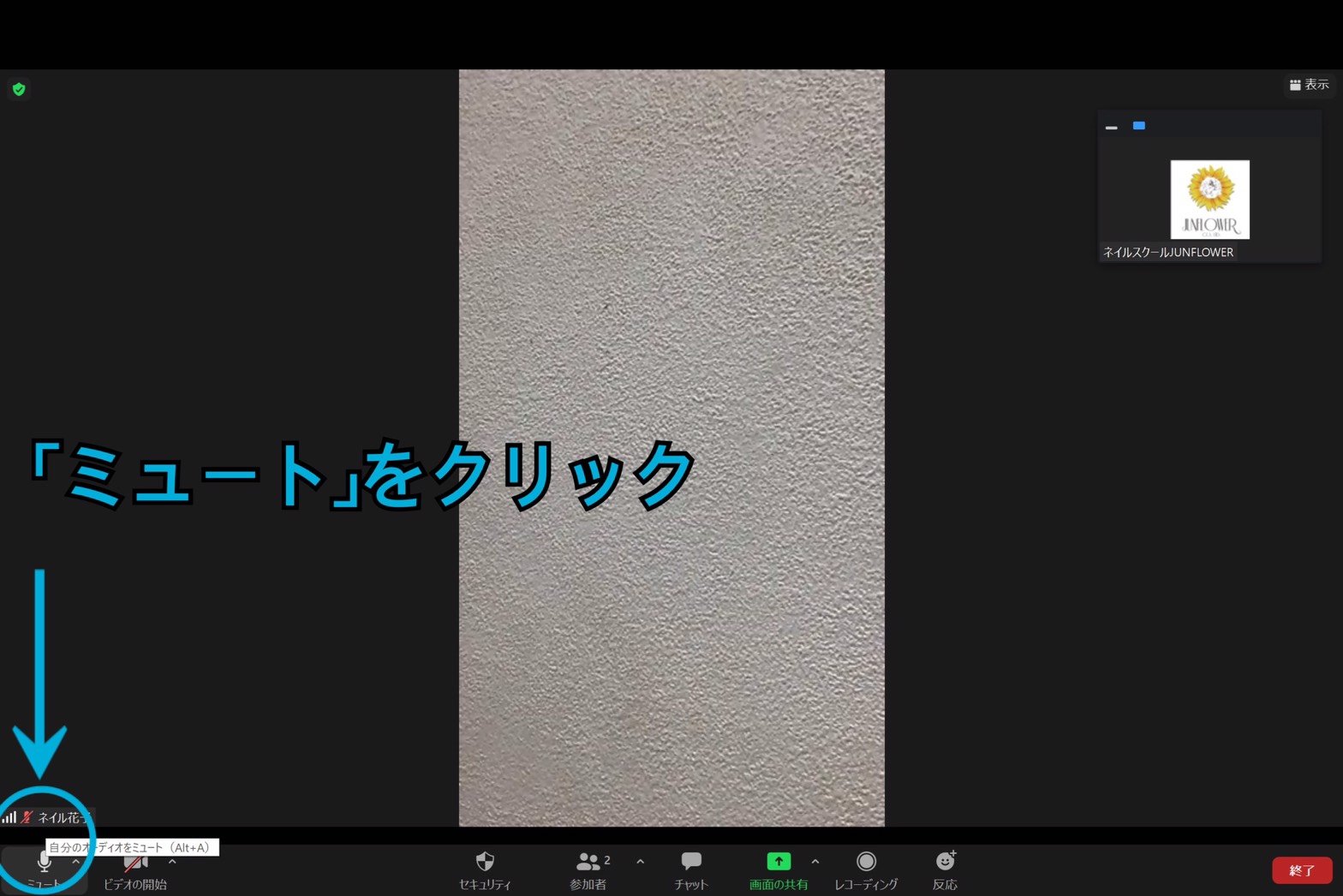This screenshot has height=896, width=1343.
Task: Minimize the floating thumbnail video panel
Action: point(1112,127)
